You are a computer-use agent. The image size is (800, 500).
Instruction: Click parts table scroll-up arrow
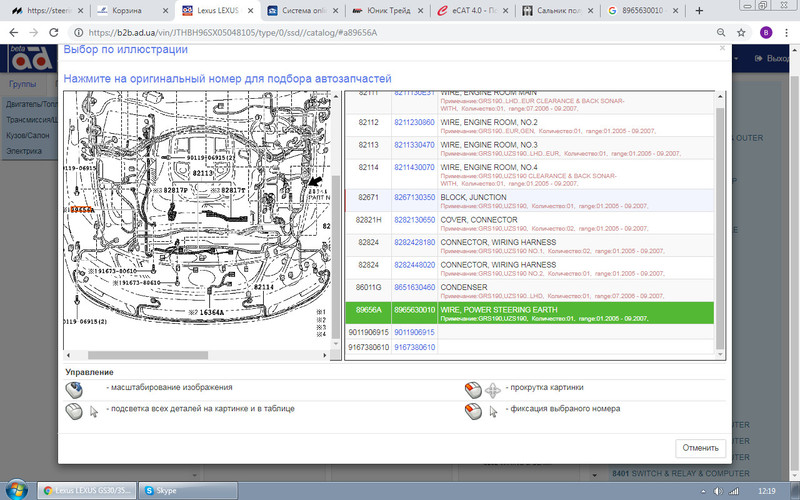point(720,96)
